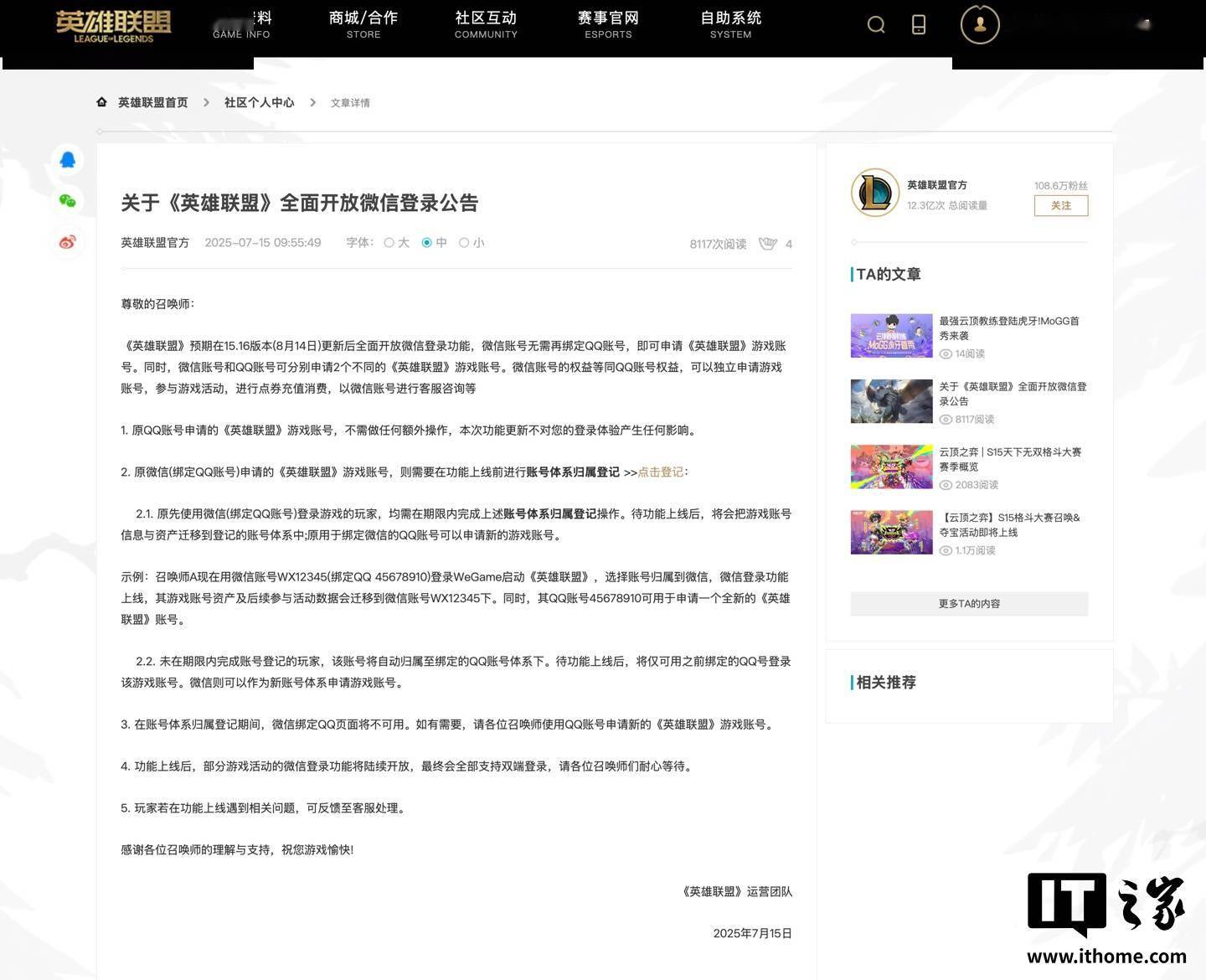Click the home icon in breadcrumb
Screen dimensions: 1206x980
click(x=101, y=102)
